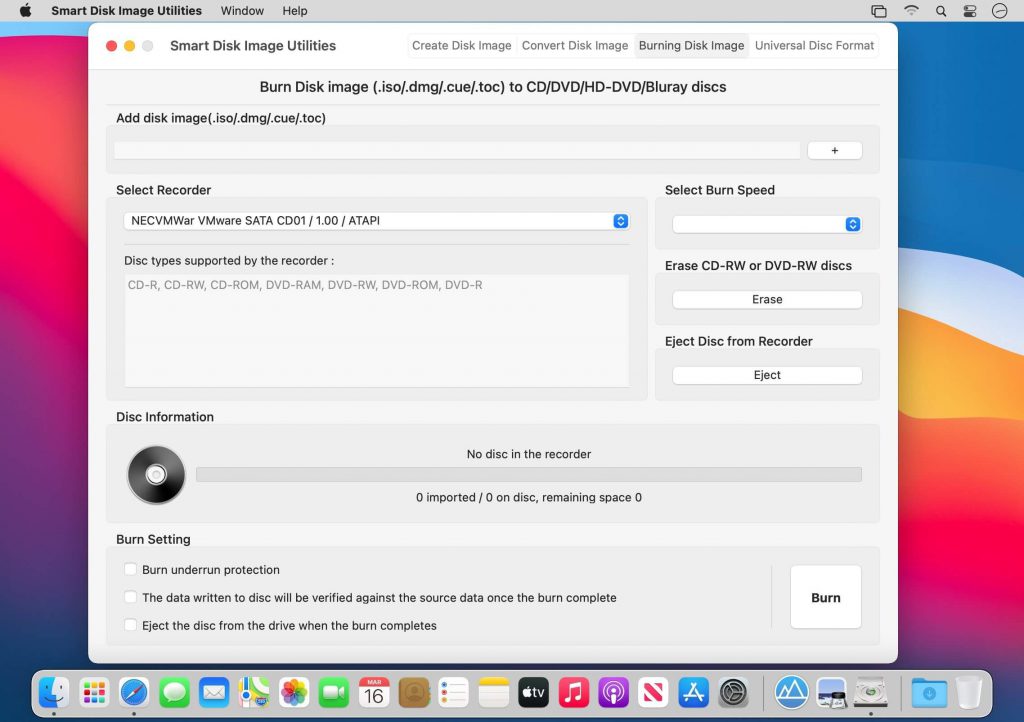
Task: Open Safari from the Dock
Action: (134, 692)
